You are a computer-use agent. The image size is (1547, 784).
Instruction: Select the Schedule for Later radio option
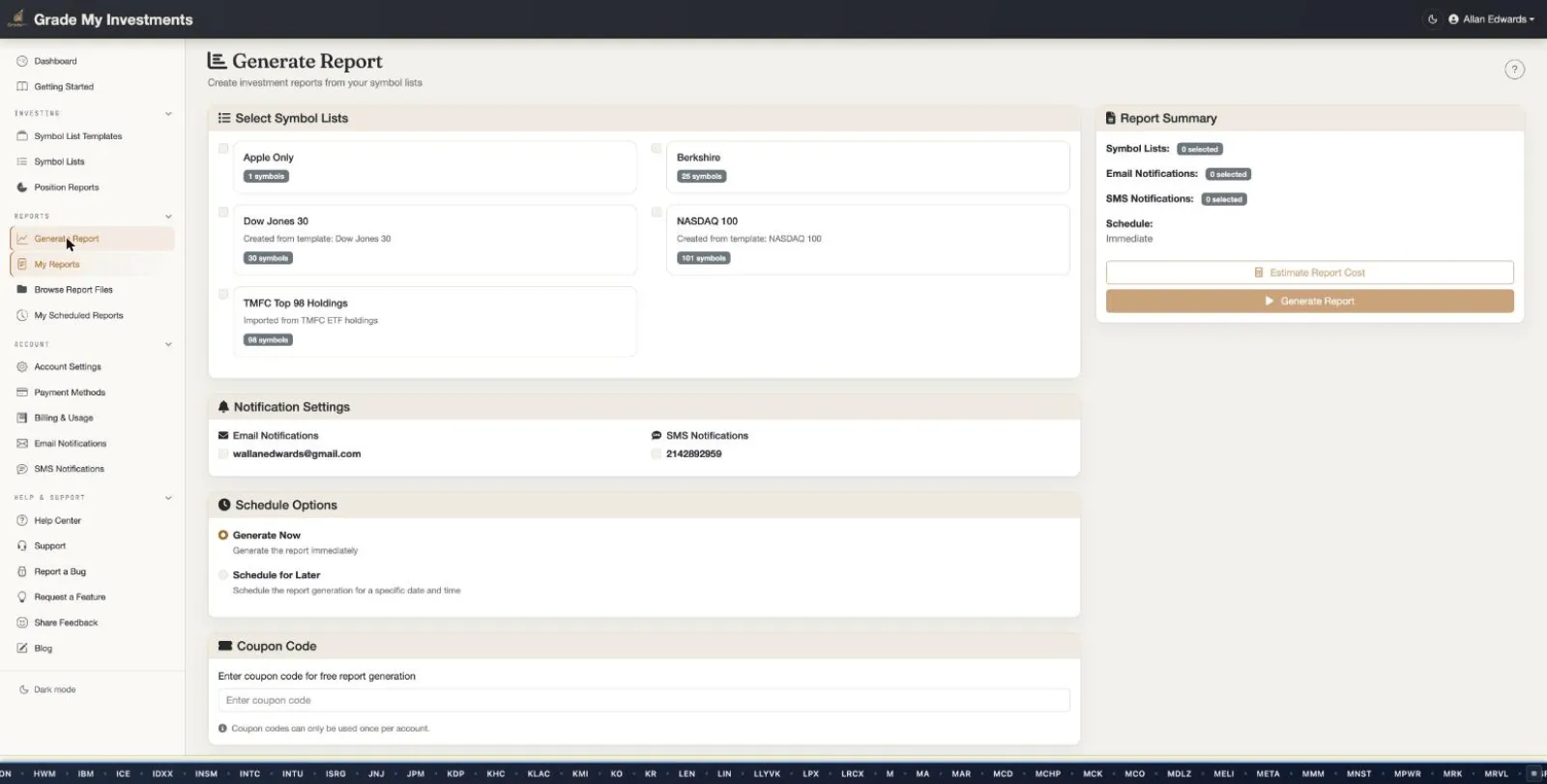coord(223,575)
